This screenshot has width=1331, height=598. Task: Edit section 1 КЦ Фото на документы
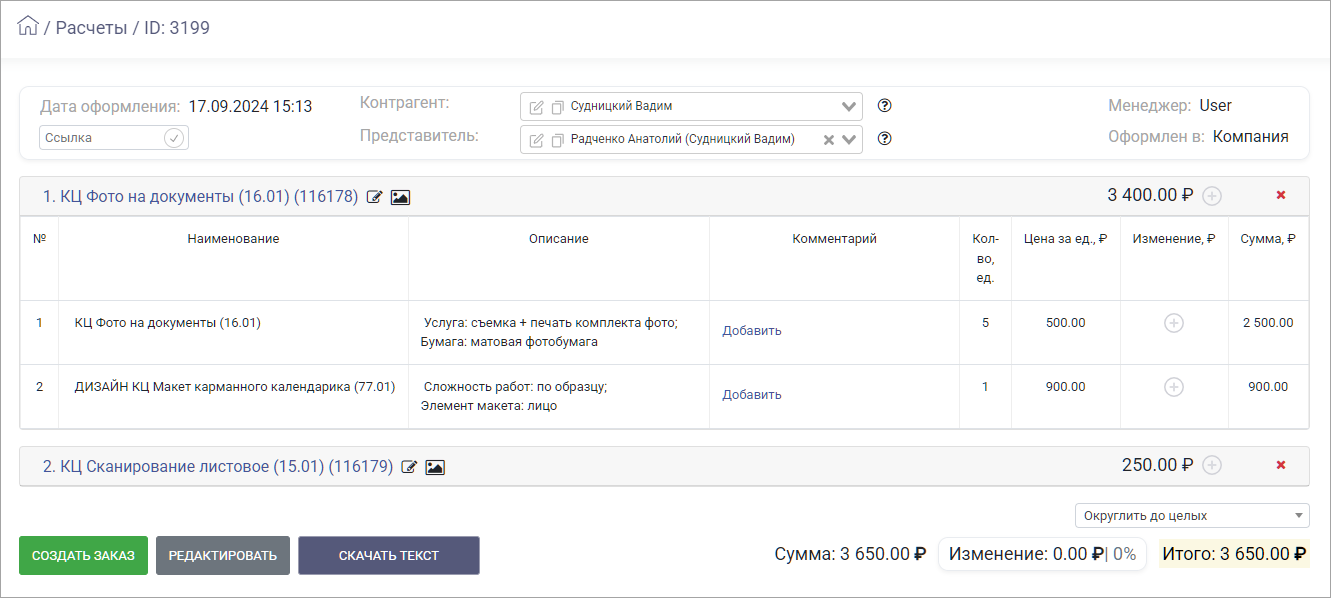tap(375, 197)
